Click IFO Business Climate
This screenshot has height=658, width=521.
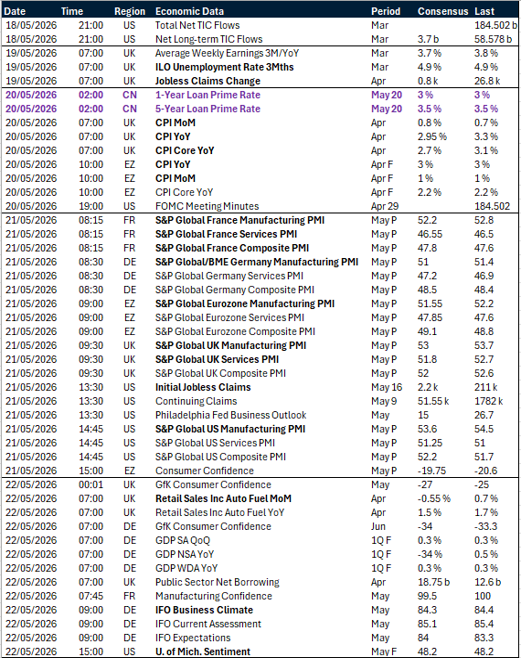pos(204,610)
